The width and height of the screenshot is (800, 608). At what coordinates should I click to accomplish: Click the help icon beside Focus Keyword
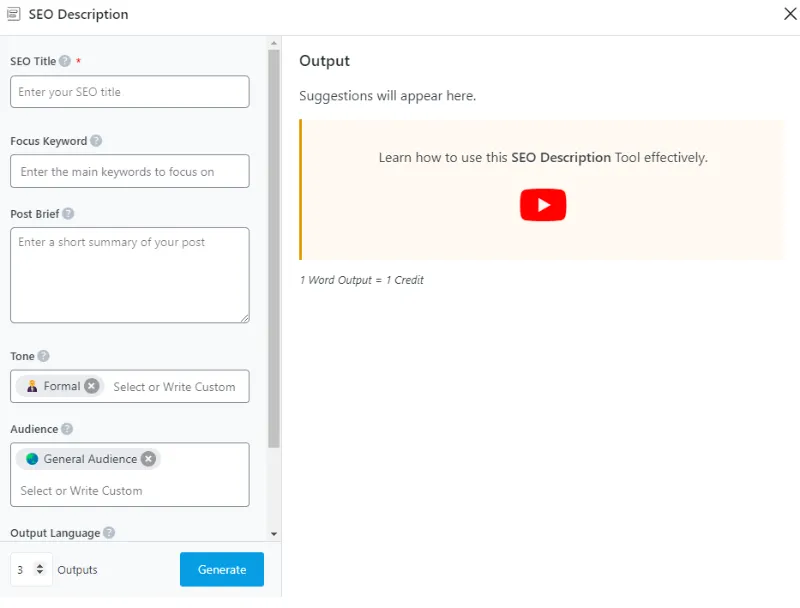point(96,141)
